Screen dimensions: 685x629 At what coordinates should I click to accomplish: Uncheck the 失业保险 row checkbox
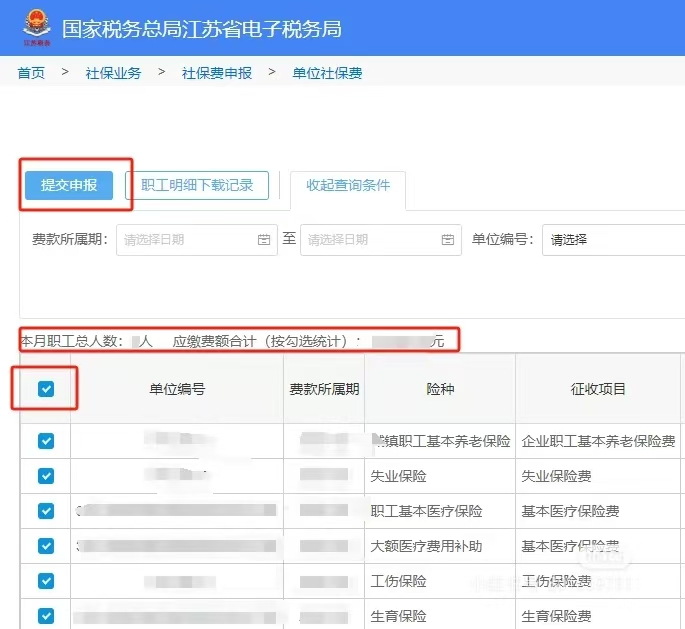tap(46, 476)
